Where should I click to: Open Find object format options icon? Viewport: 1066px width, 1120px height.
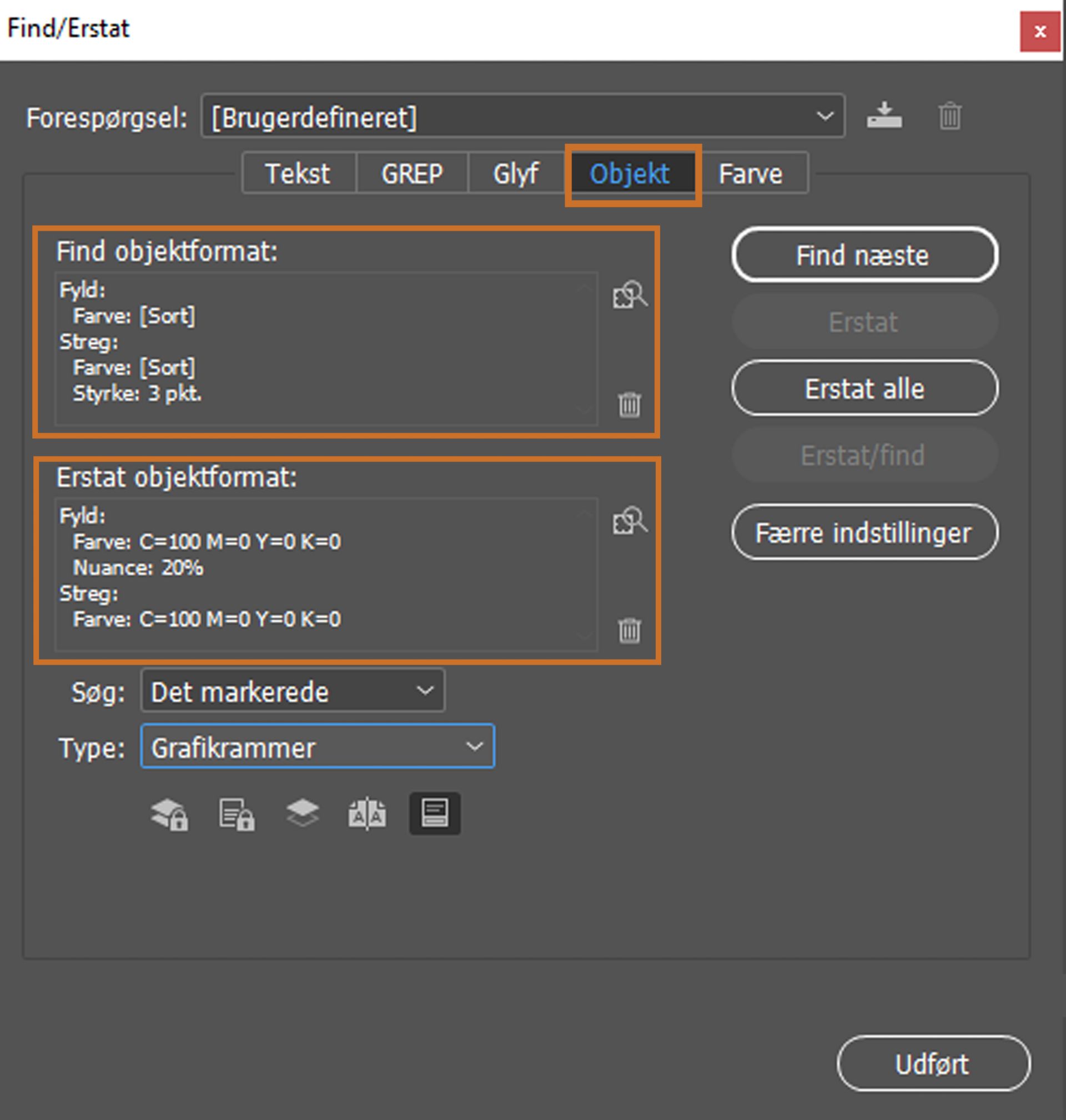(x=629, y=294)
